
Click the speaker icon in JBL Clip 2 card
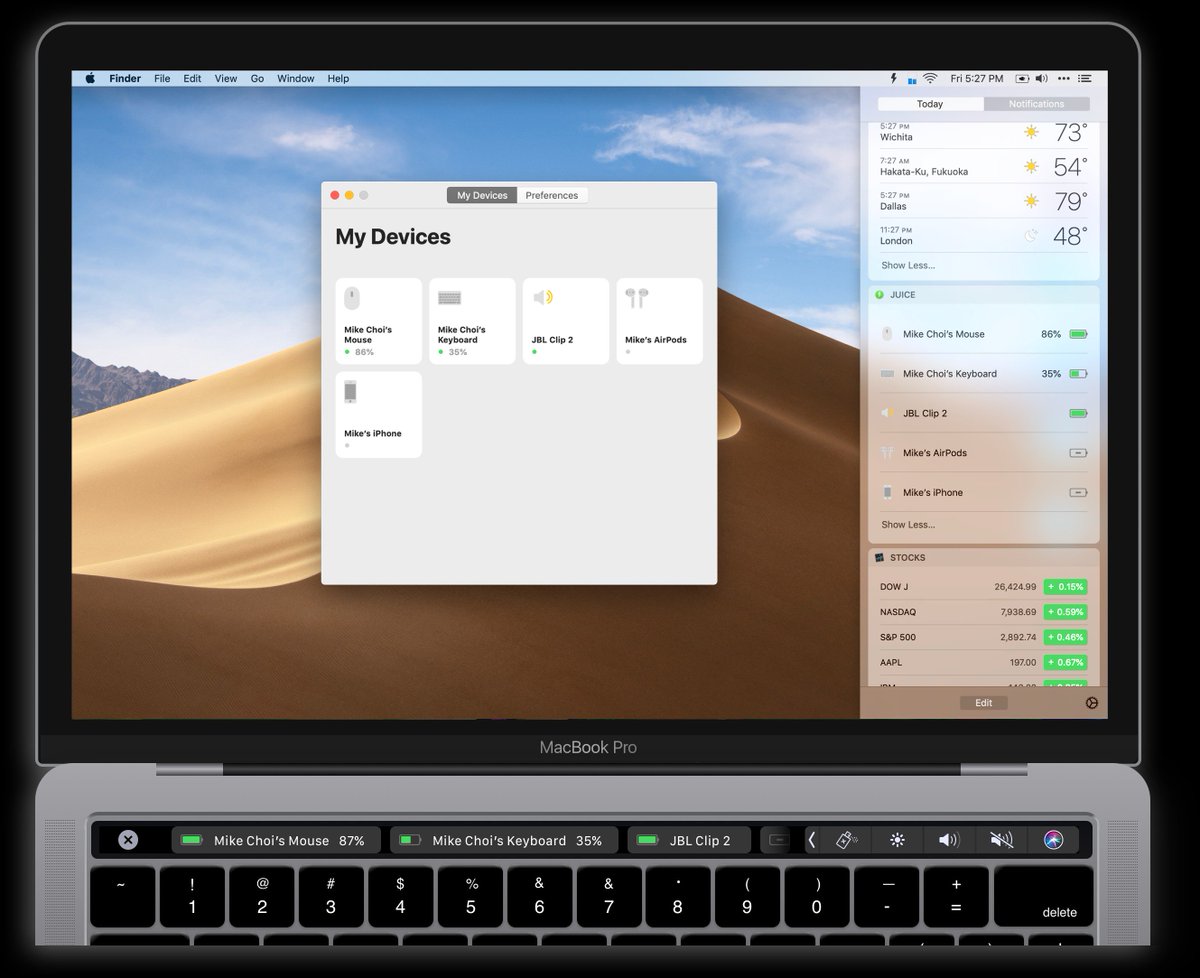point(543,297)
